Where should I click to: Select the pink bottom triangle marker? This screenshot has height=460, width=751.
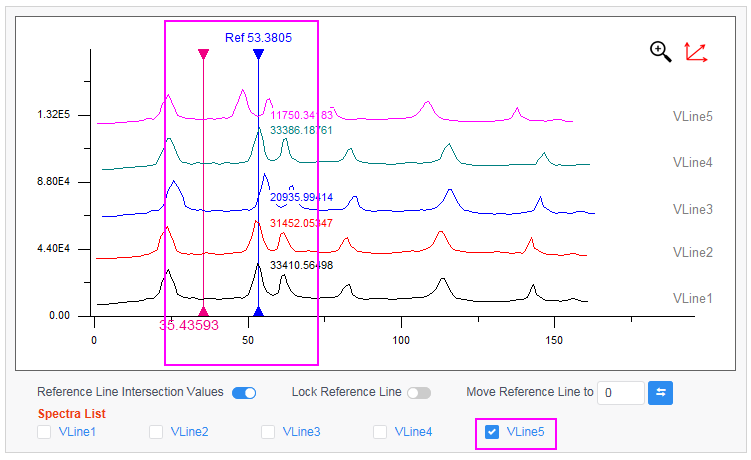203,311
